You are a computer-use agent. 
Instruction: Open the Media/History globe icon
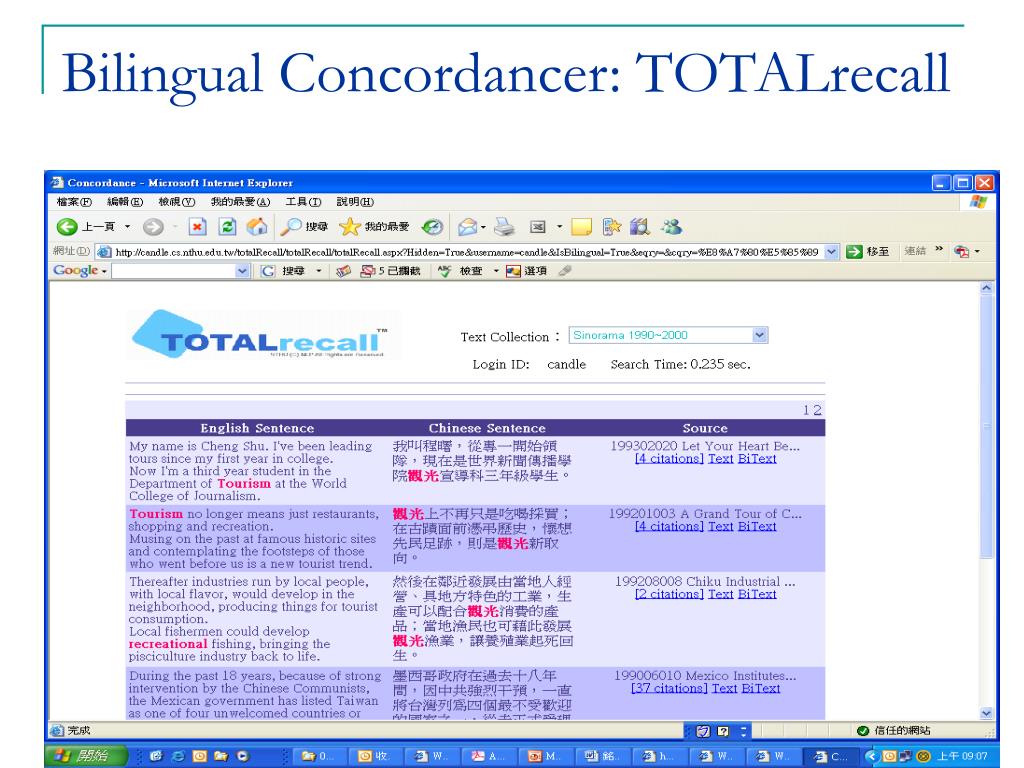[432, 227]
